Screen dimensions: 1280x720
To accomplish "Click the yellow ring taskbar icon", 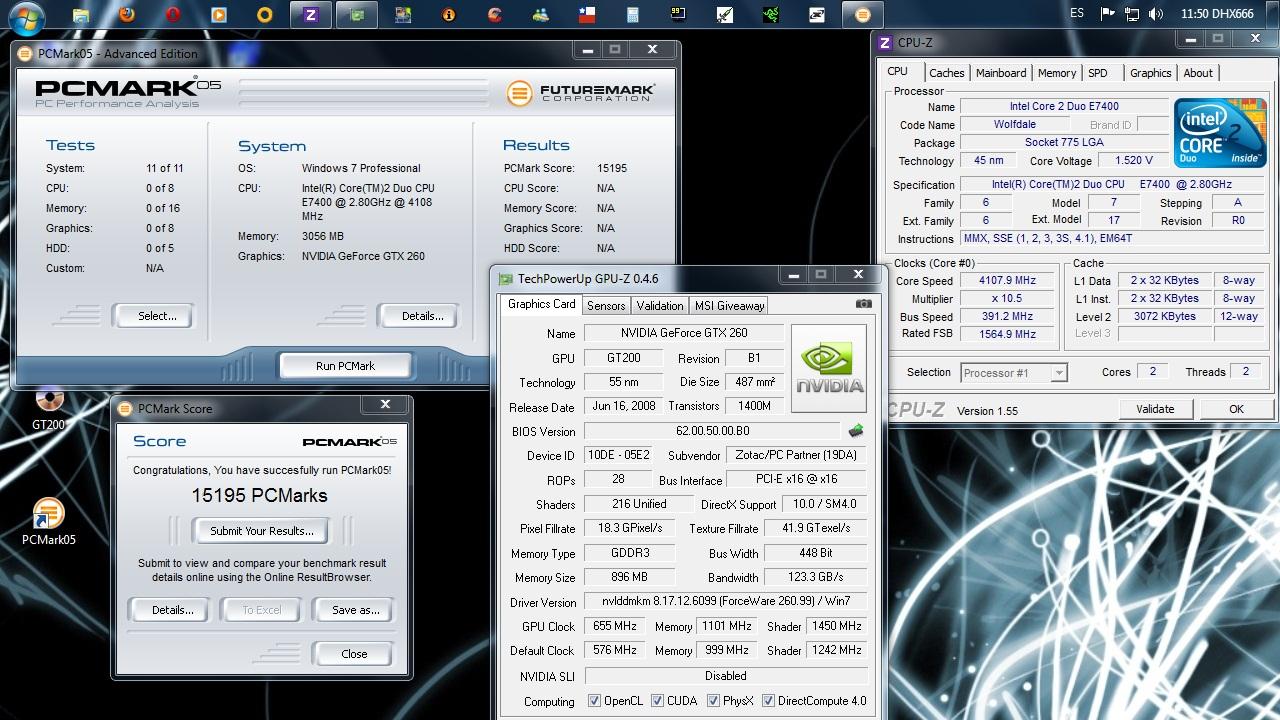I will pos(265,15).
